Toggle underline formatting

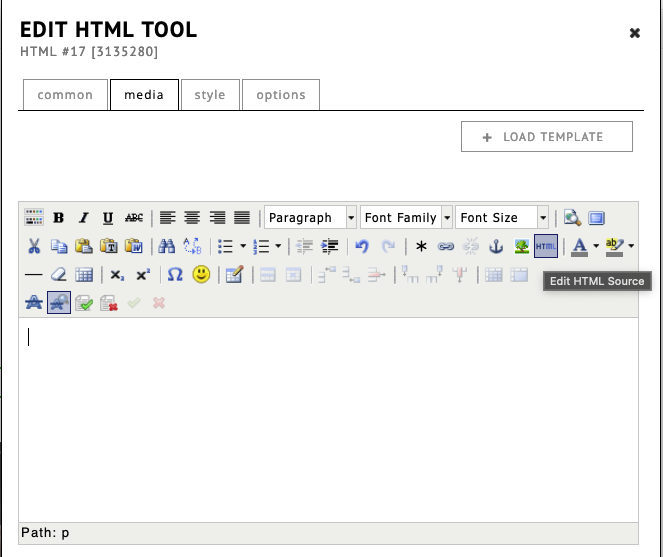[x=108, y=218]
